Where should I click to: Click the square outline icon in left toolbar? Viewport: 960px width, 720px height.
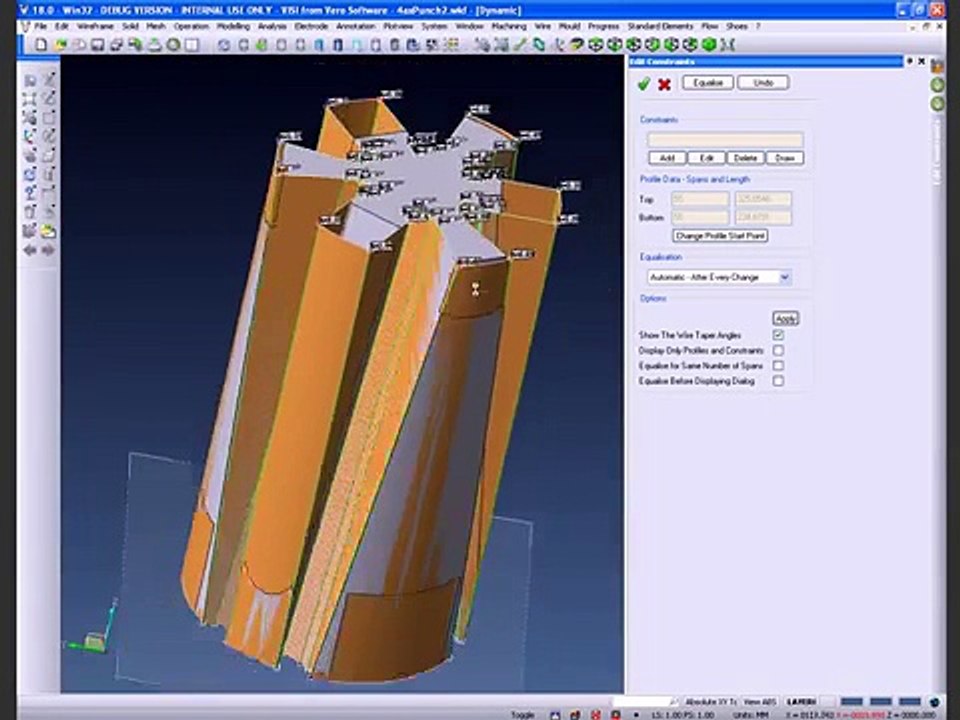tap(49, 118)
